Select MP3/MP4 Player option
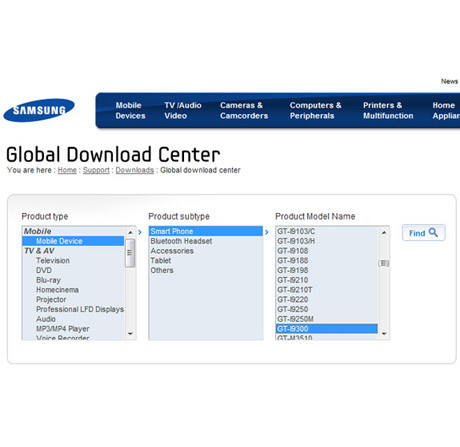Image resolution: width=460 pixels, height=447 pixels. [73, 329]
